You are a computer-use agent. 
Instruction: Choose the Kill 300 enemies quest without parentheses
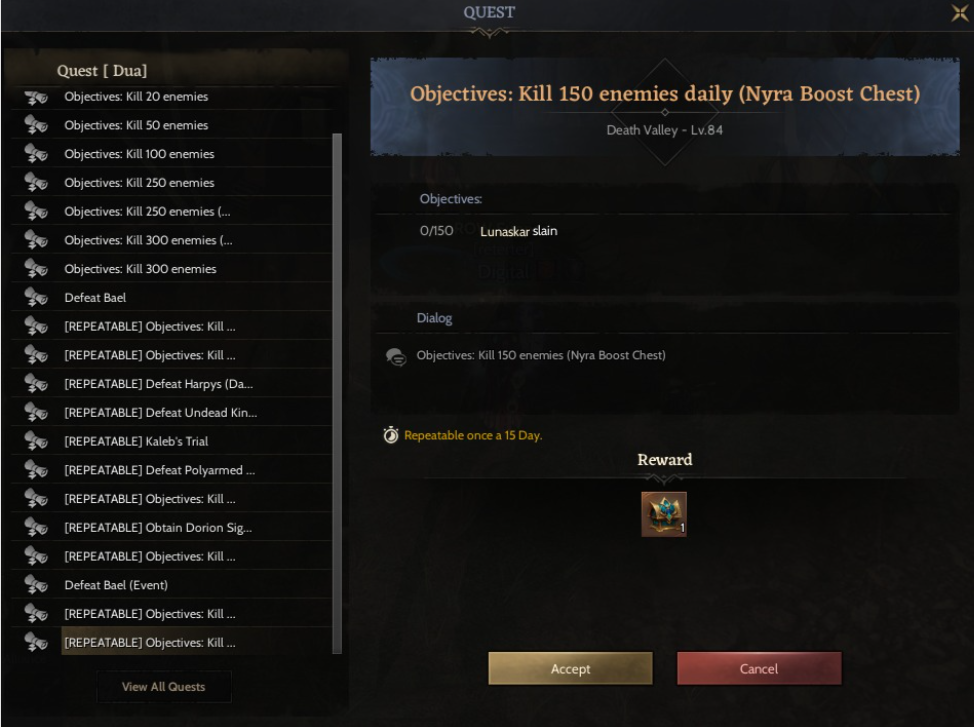[x=171, y=268]
